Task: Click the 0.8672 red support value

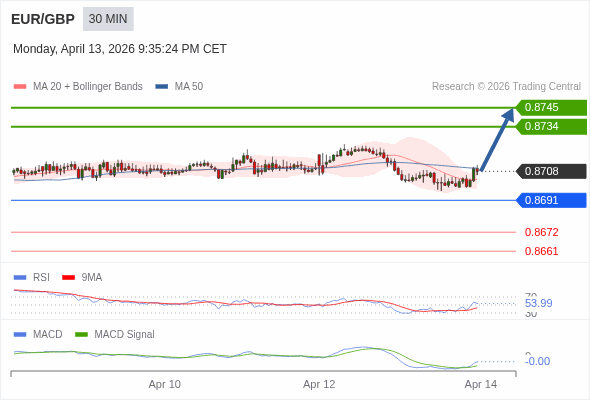Action: (541, 232)
